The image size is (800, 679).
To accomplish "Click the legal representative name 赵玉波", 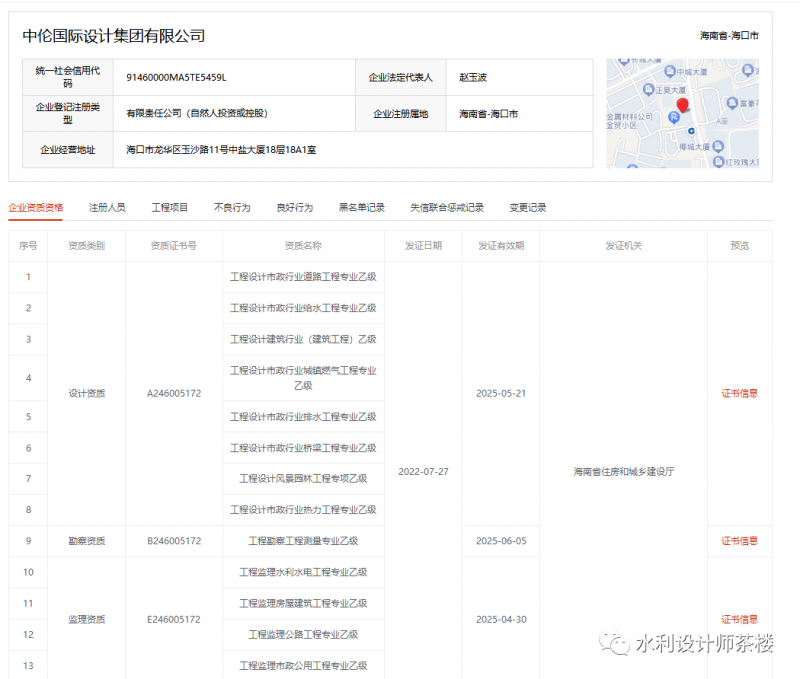I will [x=473, y=78].
